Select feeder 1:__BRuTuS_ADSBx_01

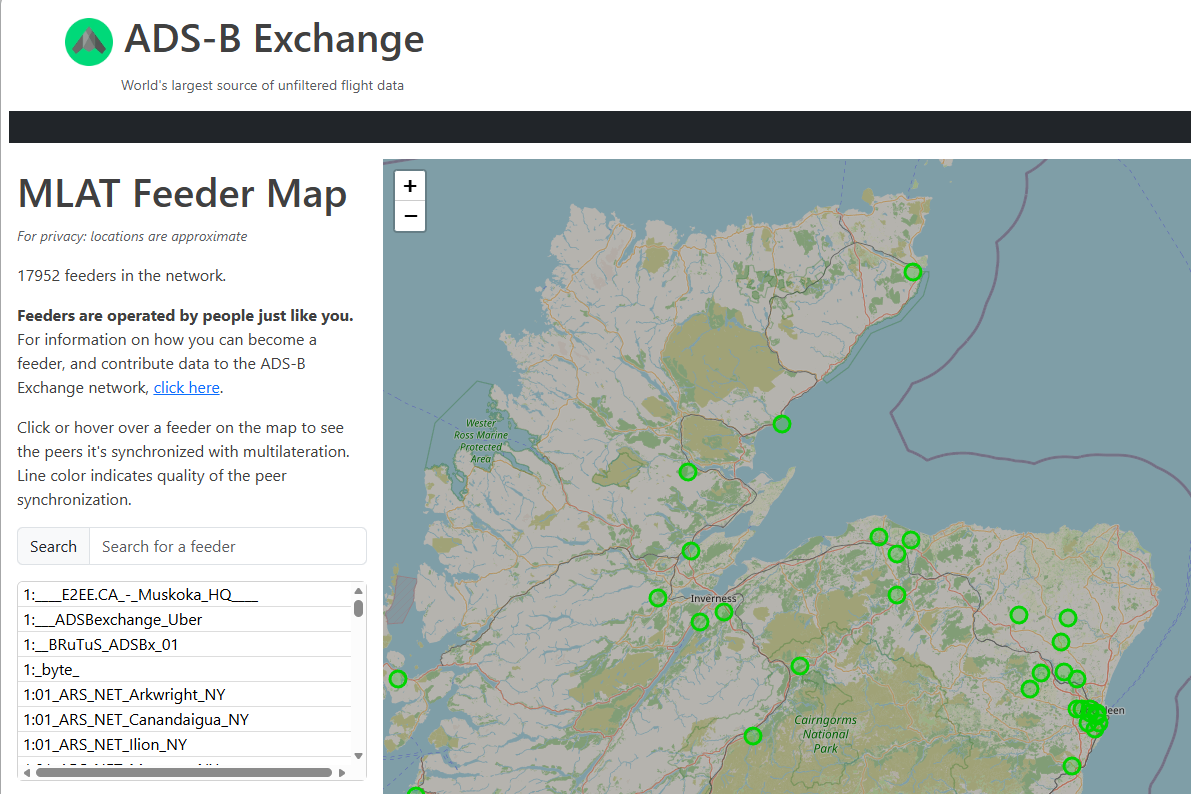click(x=185, y=644)
